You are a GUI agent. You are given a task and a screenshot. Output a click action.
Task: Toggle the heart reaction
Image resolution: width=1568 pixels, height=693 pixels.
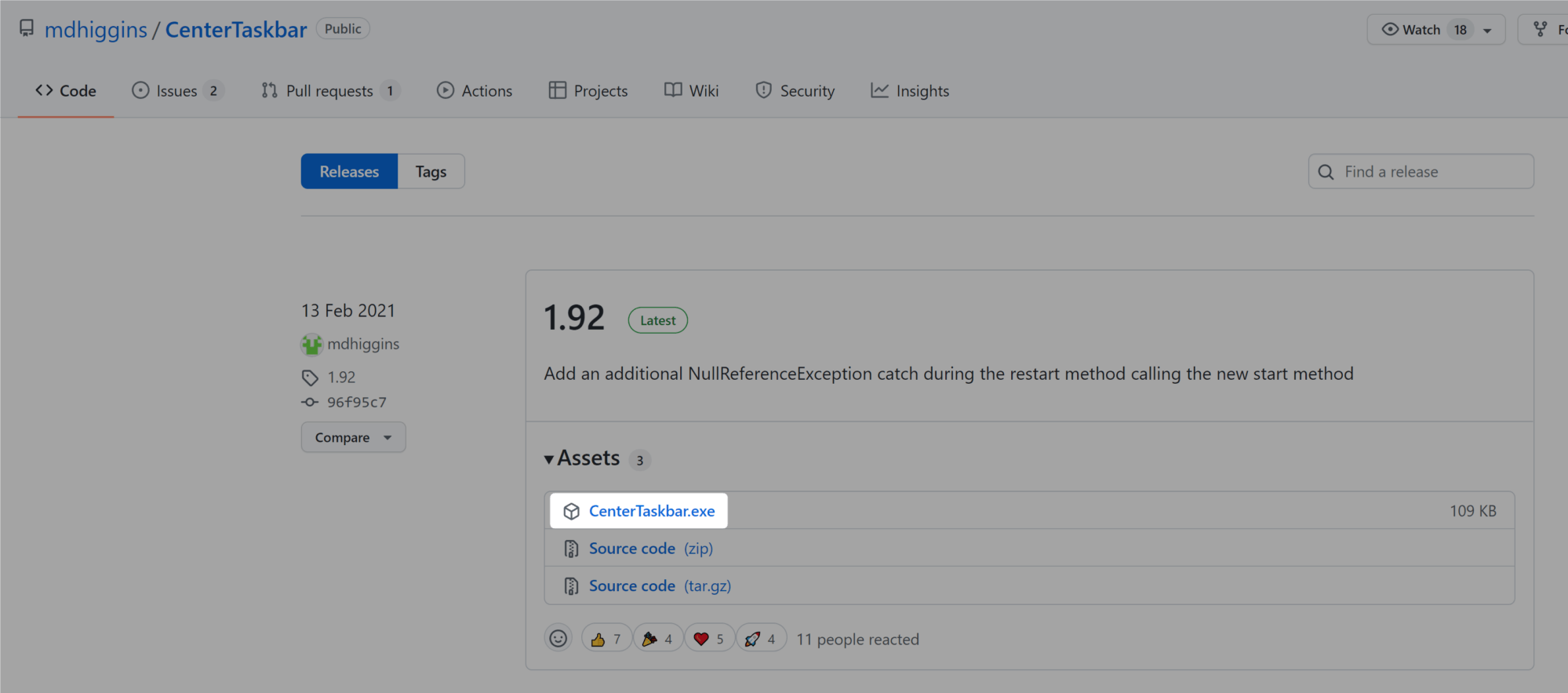click(710, 639)
